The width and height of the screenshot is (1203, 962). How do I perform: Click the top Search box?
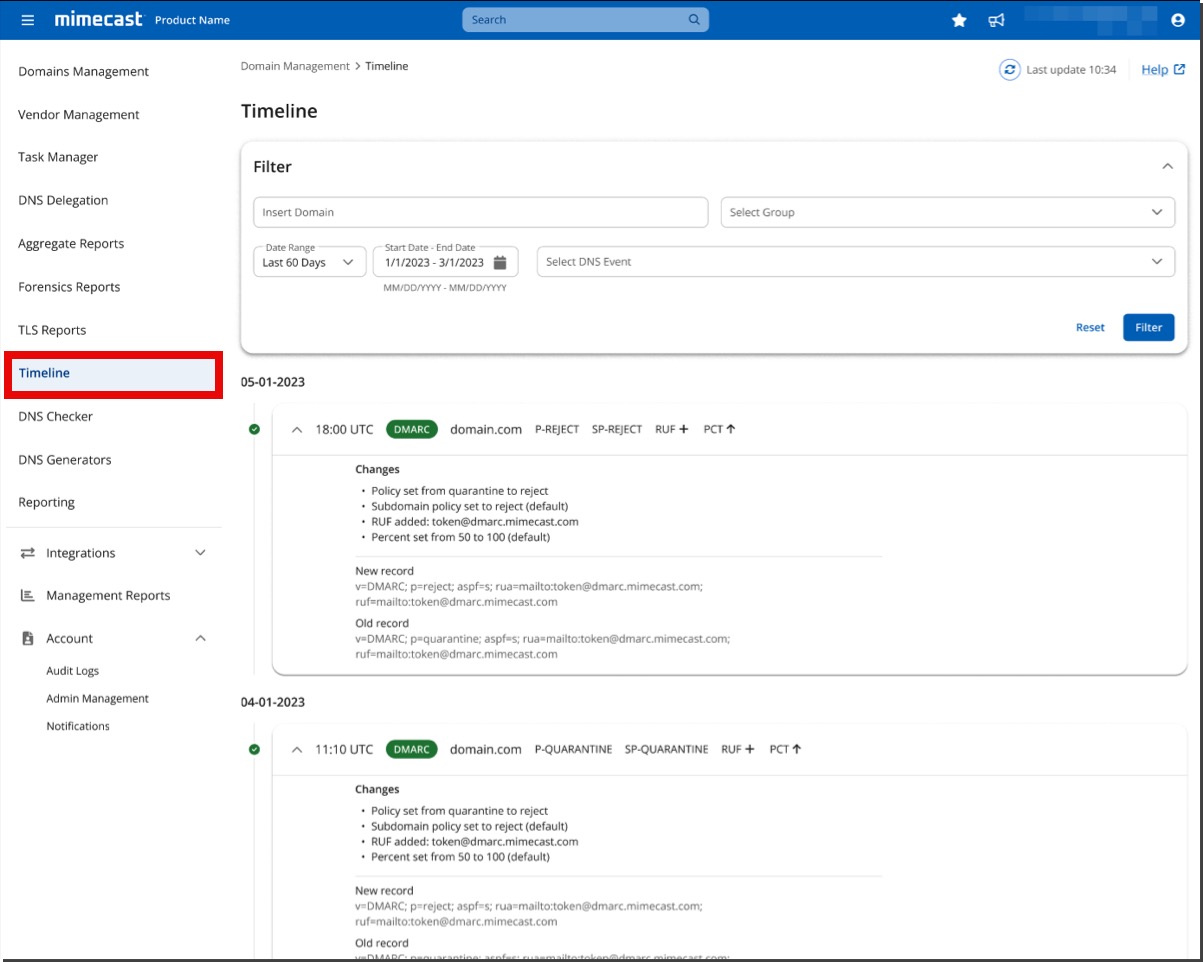pyautogui.click(x=585, y=20)
